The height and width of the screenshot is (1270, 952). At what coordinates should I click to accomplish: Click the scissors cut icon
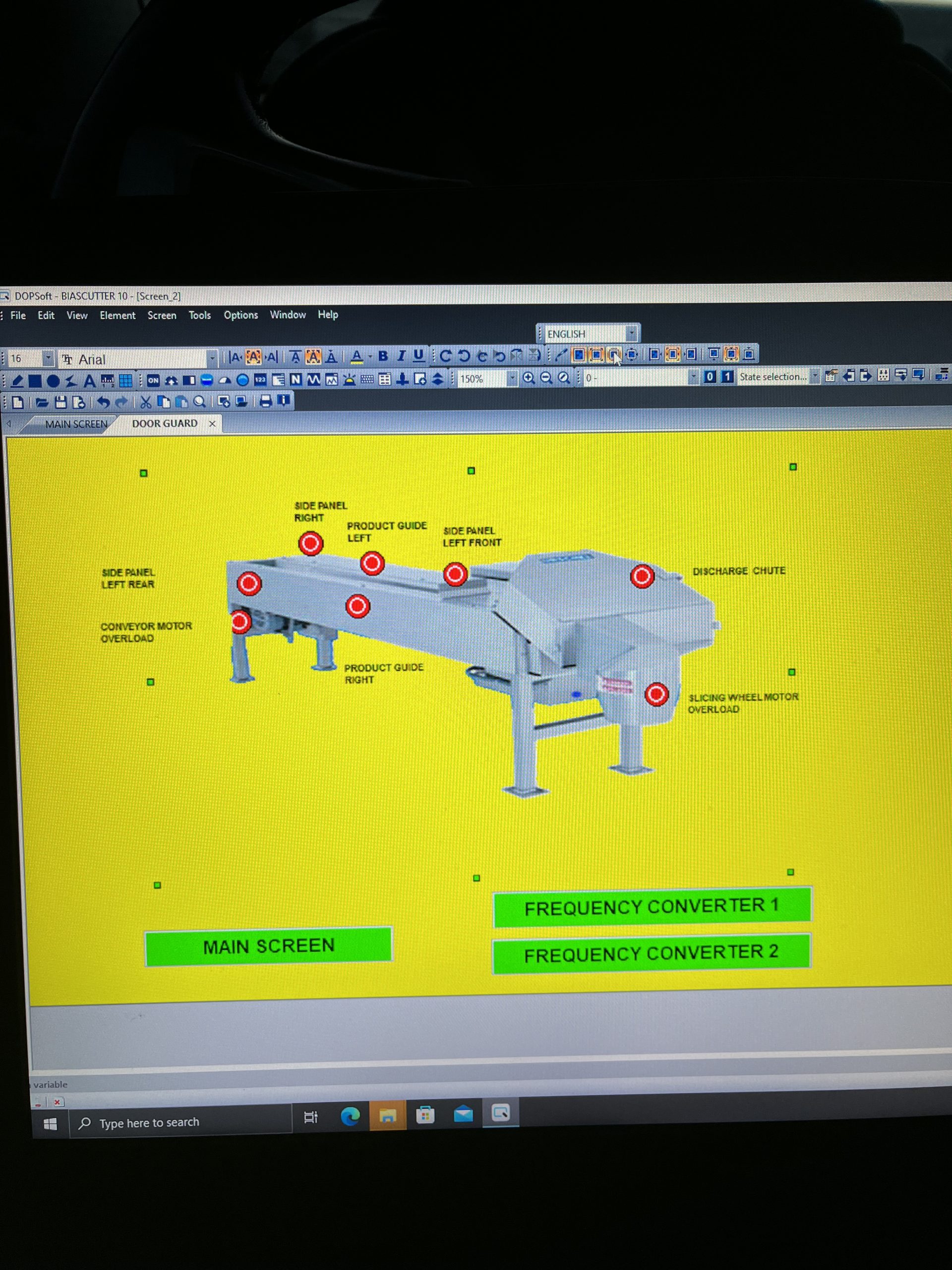point(146,402)
